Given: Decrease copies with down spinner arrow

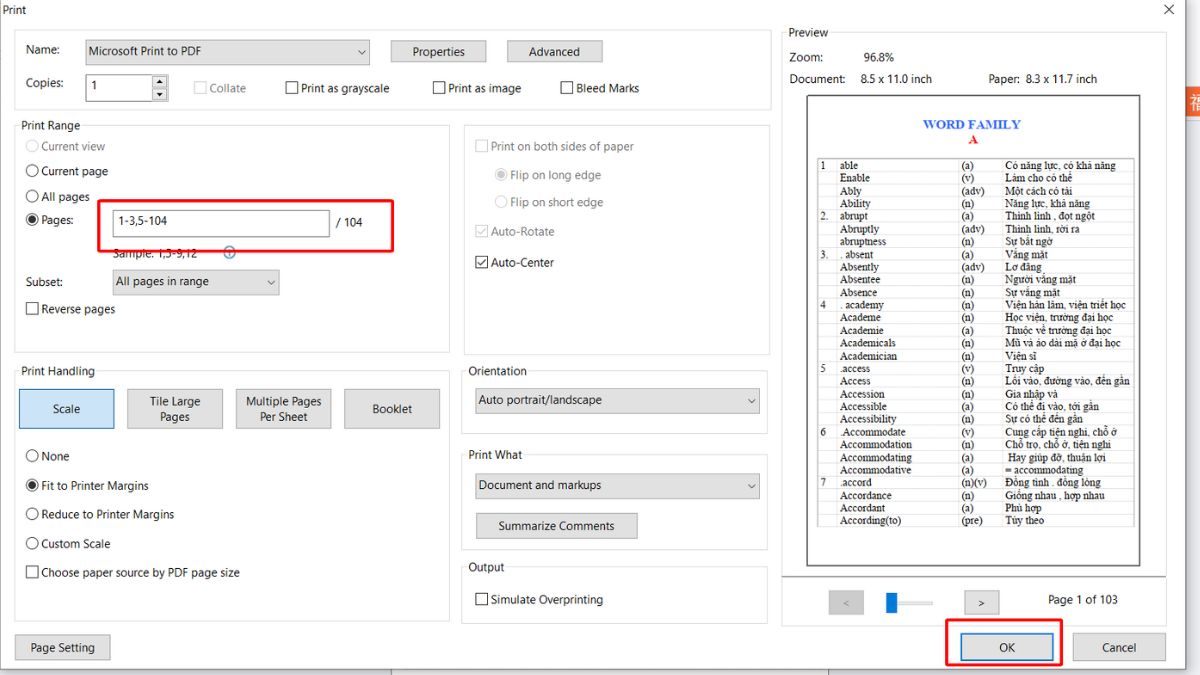Looking at the screenshot, I should pos(160,95).
